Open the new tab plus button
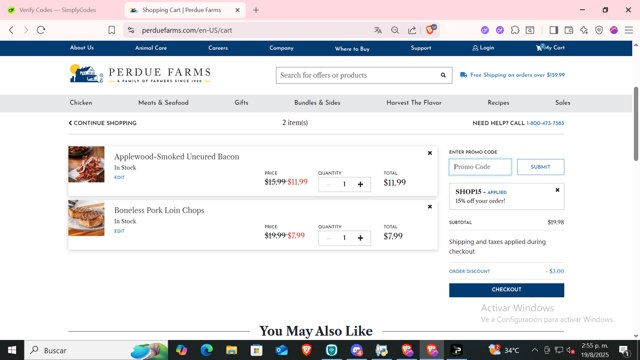Image resolution: width=640 pixels, height=360 pixels. [x=256, y=10]
